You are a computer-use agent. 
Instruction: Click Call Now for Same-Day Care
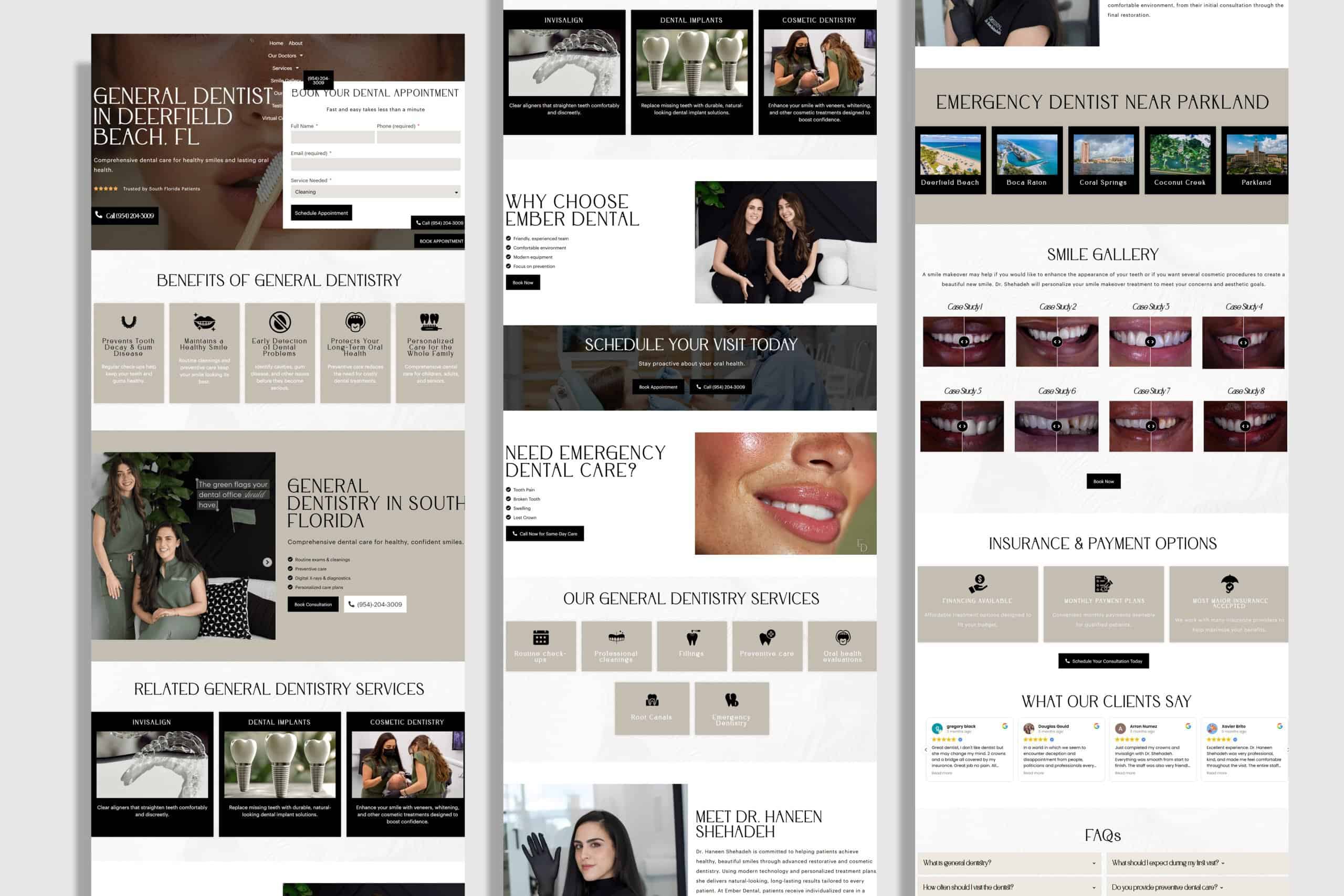(x=544, y=534)
